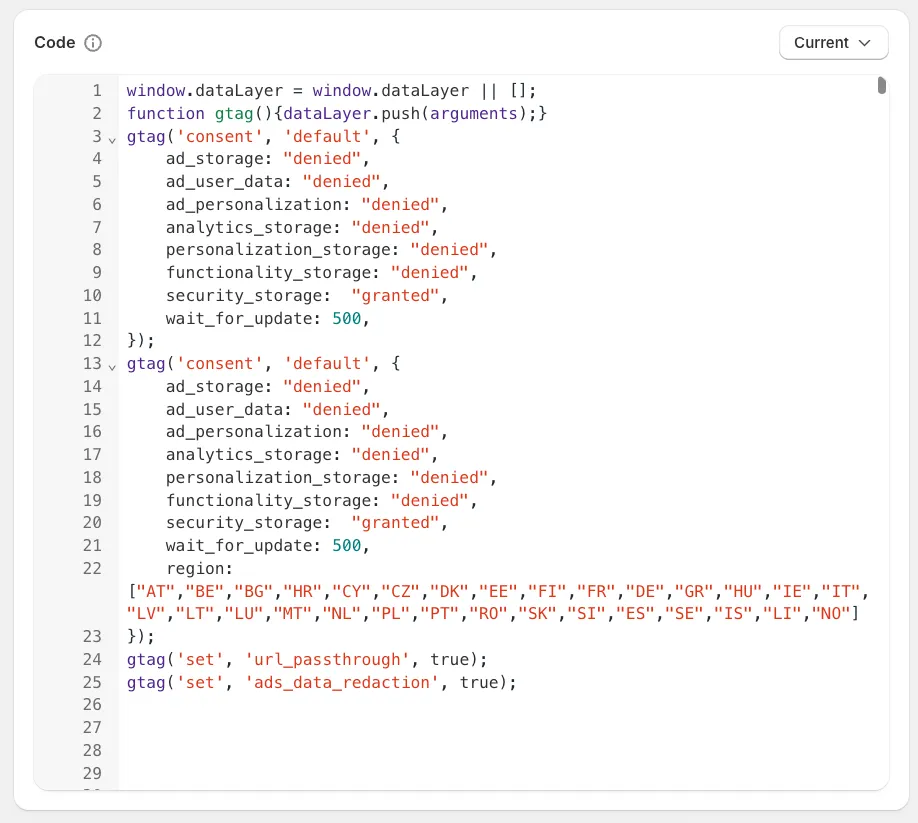Click the 'function gtag()' line
The width and height of the screenshot is (918, 823).
[337, 114]
